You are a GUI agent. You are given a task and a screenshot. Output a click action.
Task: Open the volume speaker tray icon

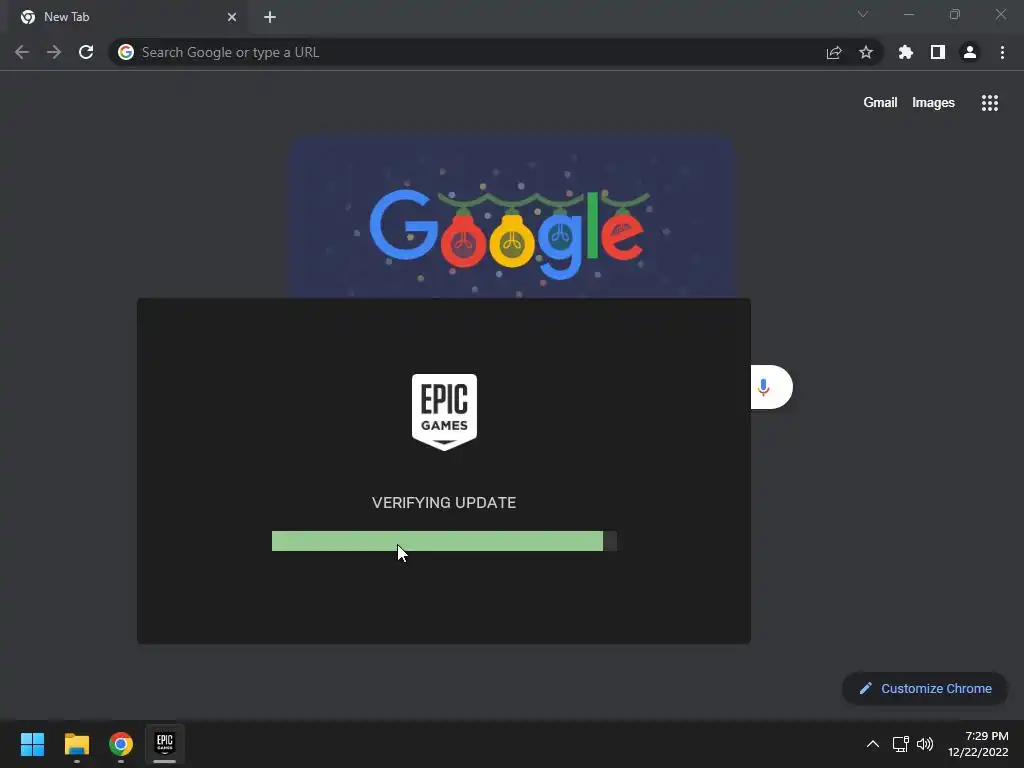(925, 744)
